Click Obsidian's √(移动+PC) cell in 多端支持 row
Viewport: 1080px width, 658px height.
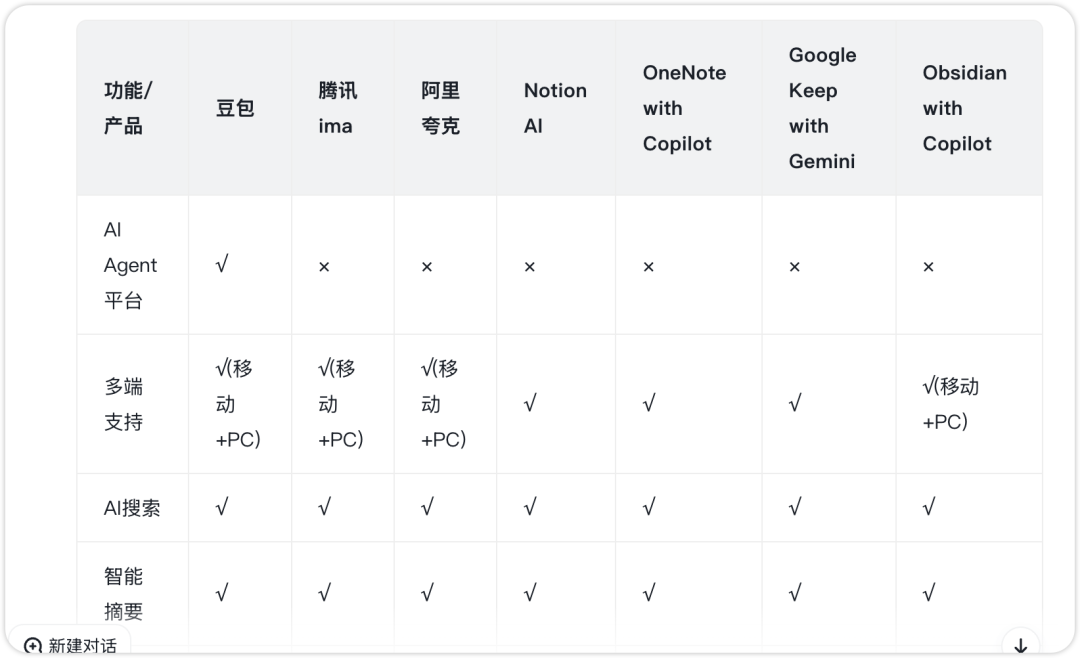coord(950,404)
